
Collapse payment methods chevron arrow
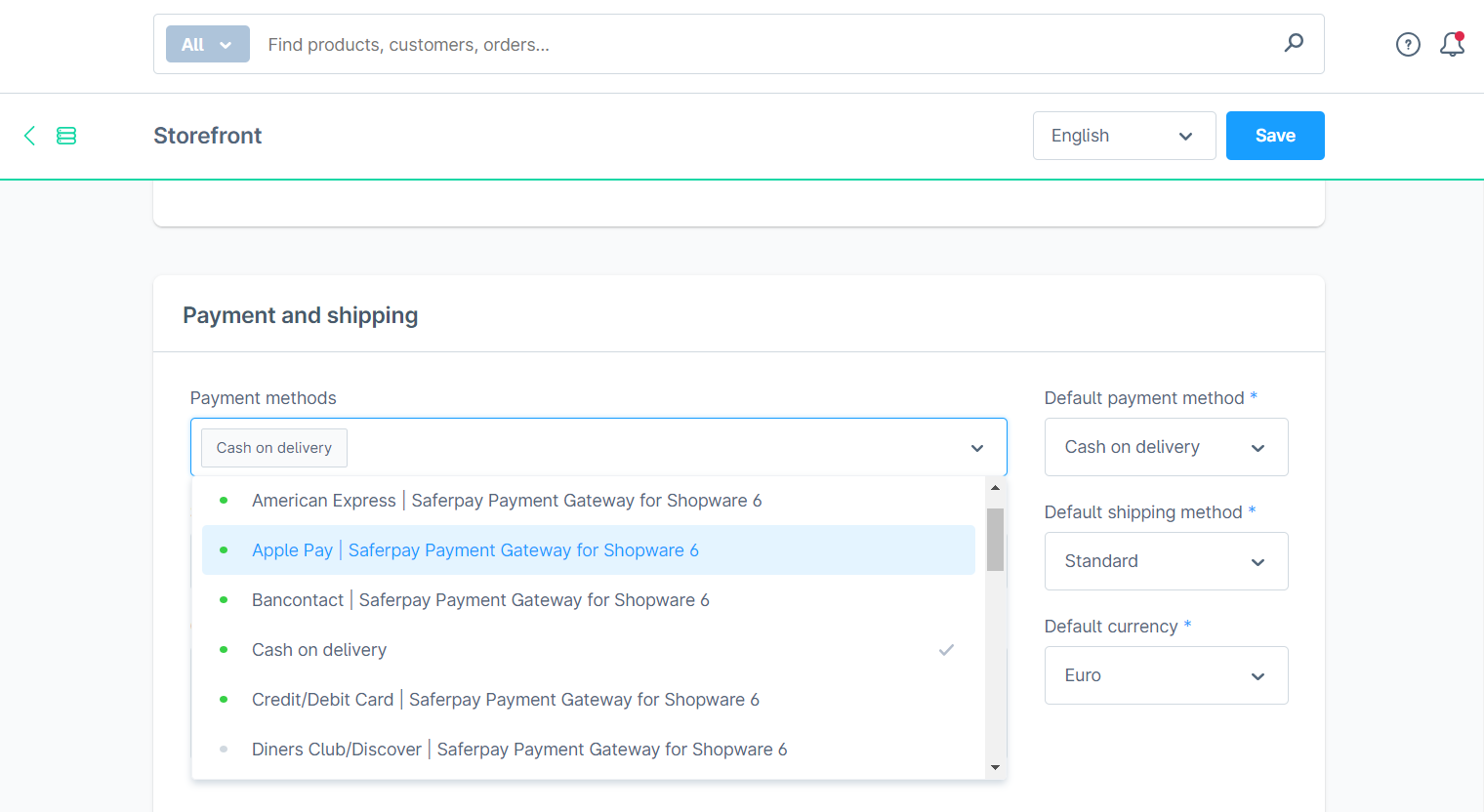point(977,448)
